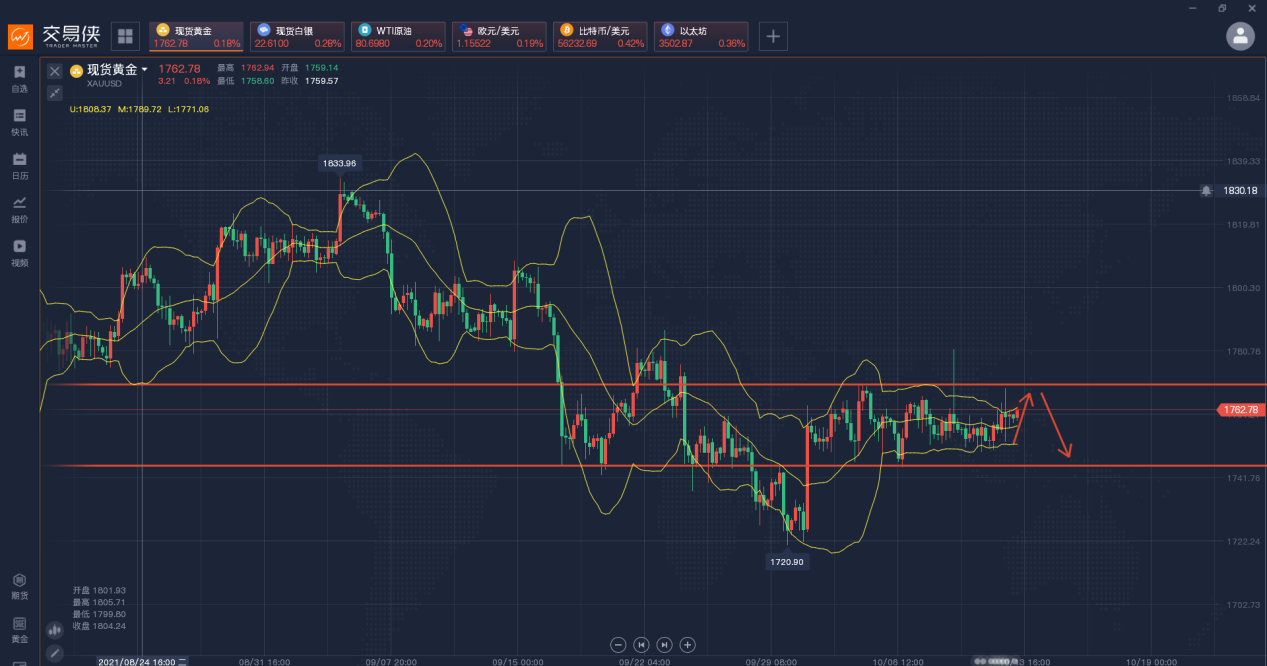This screenshot has width=1267, height=666.
Task: Open the 日历 economic calendar
Action: click(19, 165)
